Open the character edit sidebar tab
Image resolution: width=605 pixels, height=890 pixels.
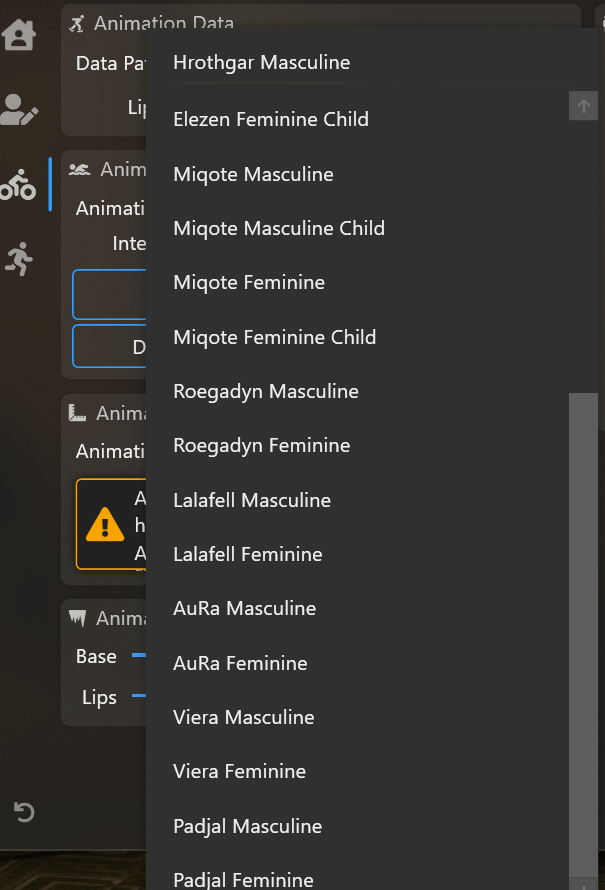pos(19,109)
